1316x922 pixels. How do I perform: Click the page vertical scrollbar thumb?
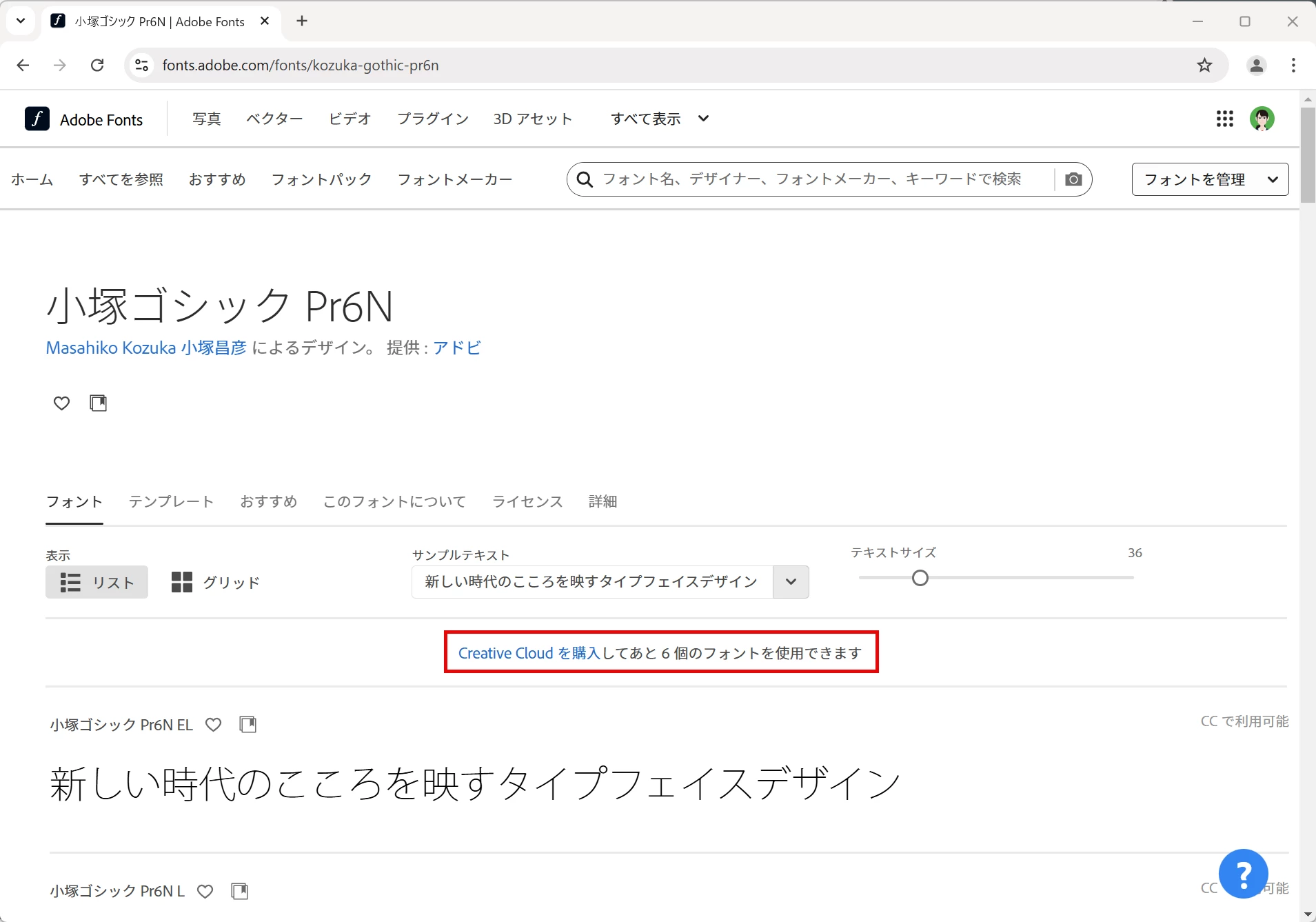click(1308, 155)
